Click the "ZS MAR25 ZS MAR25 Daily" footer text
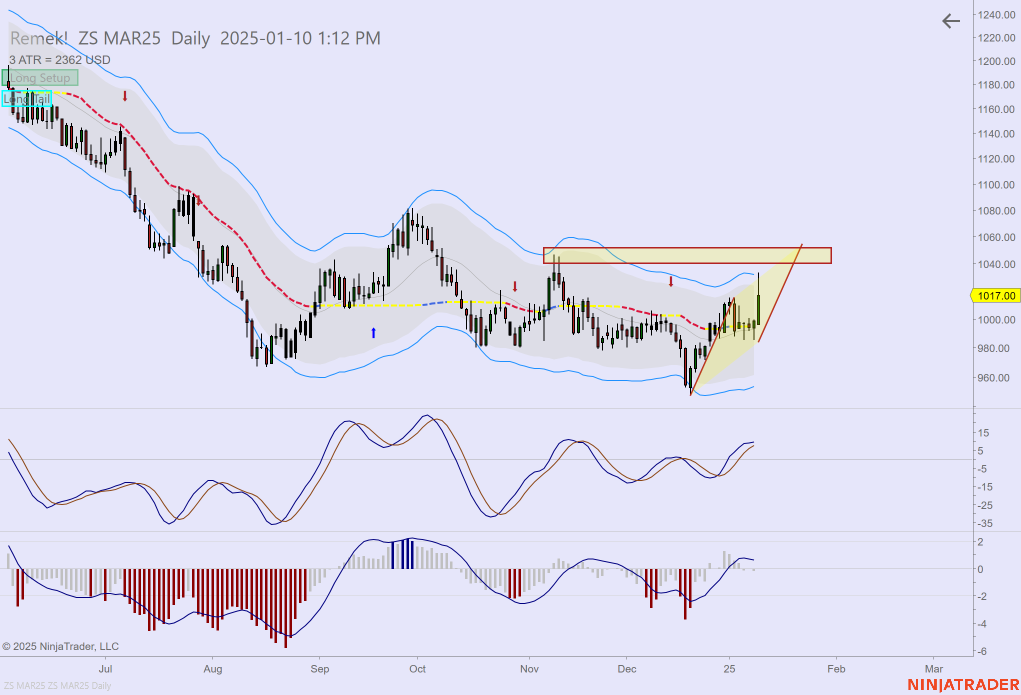 (x=57, y=685)
